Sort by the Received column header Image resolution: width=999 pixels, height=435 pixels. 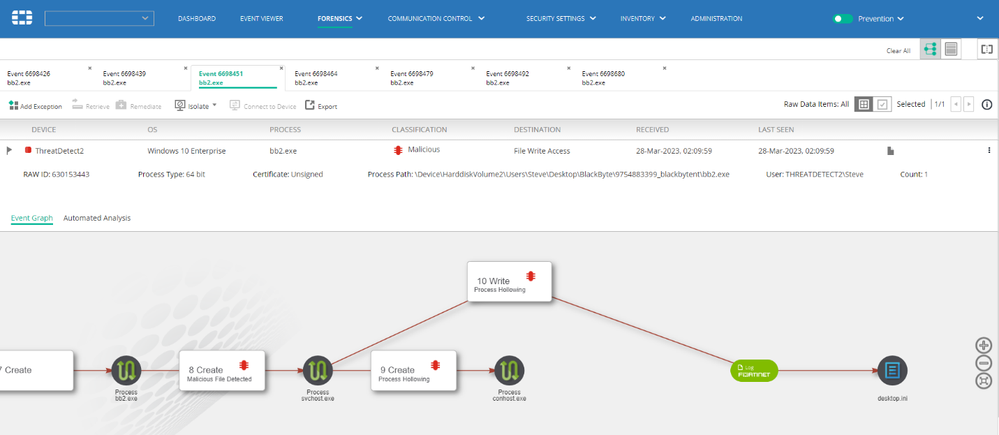[652, 130]
